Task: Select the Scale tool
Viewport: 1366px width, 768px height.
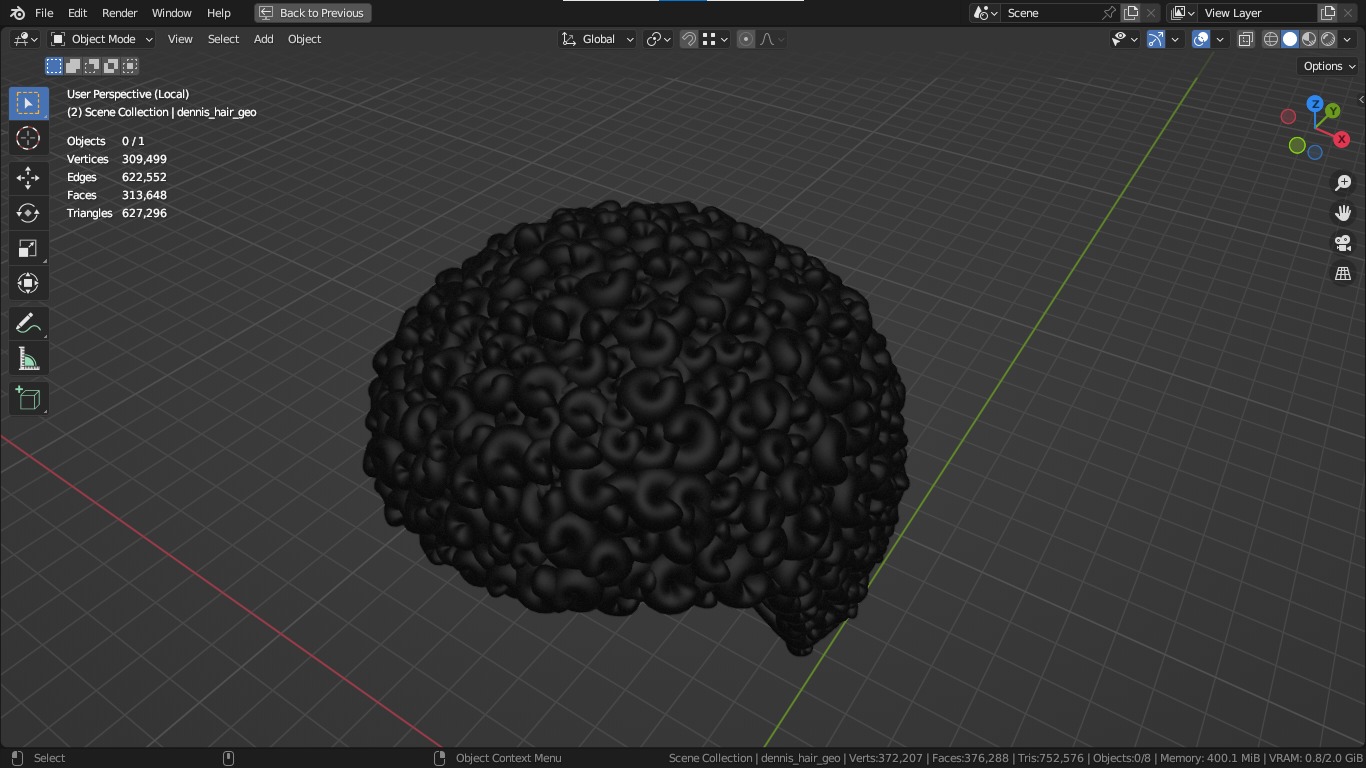Action: coord(28,248)
